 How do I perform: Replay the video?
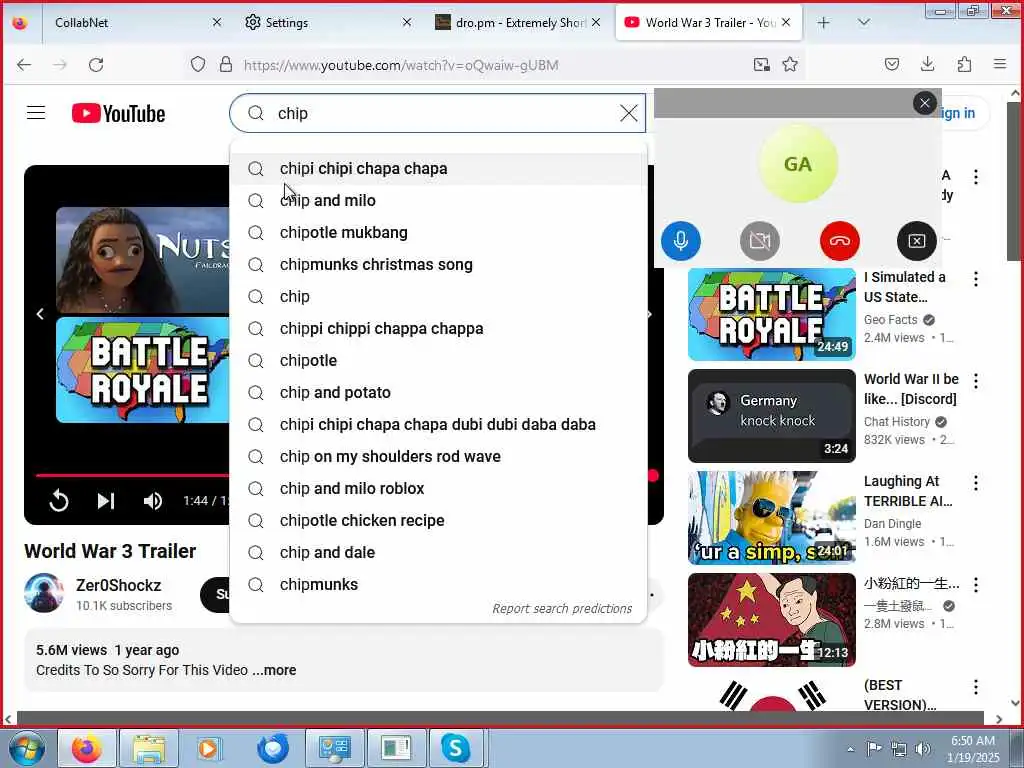[59, 501]
